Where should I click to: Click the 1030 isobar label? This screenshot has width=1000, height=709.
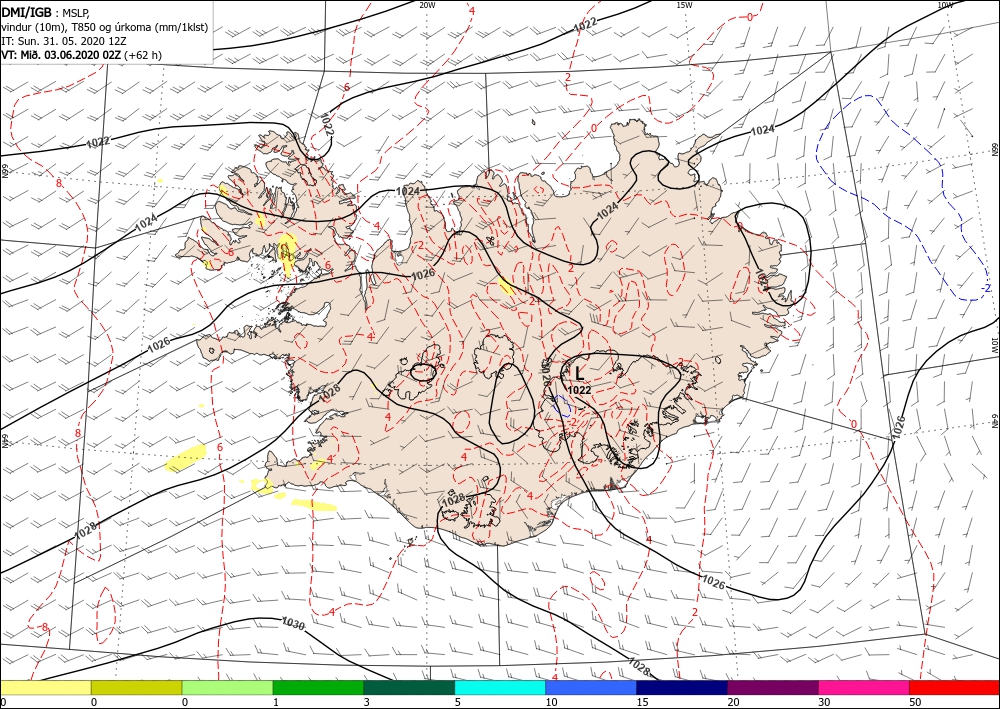pyautogui.click(x=293, y=624)
